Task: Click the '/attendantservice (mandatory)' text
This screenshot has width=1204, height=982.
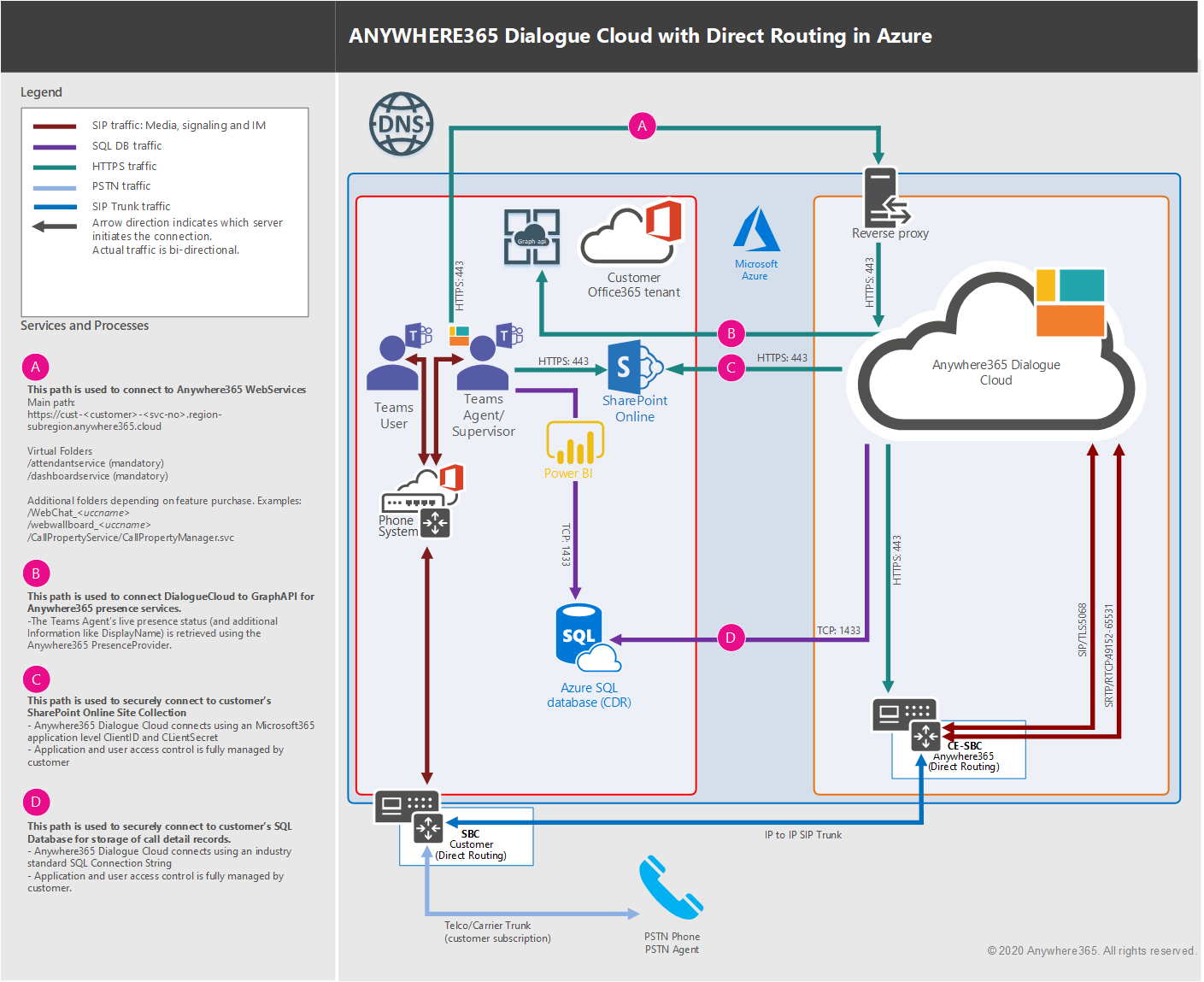Action: 95,463
